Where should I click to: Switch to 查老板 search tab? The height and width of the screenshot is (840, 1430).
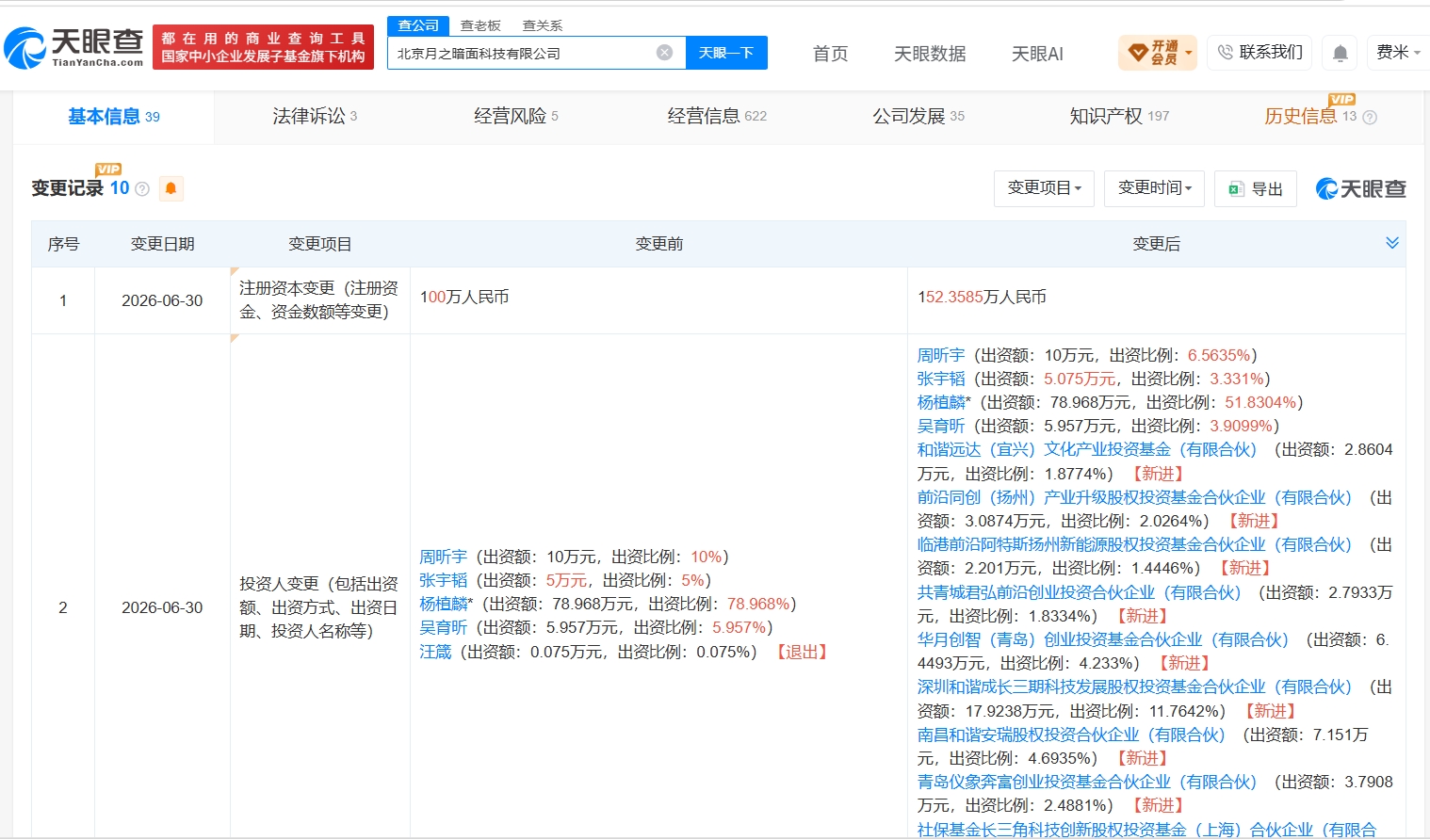tap(480, 25)
